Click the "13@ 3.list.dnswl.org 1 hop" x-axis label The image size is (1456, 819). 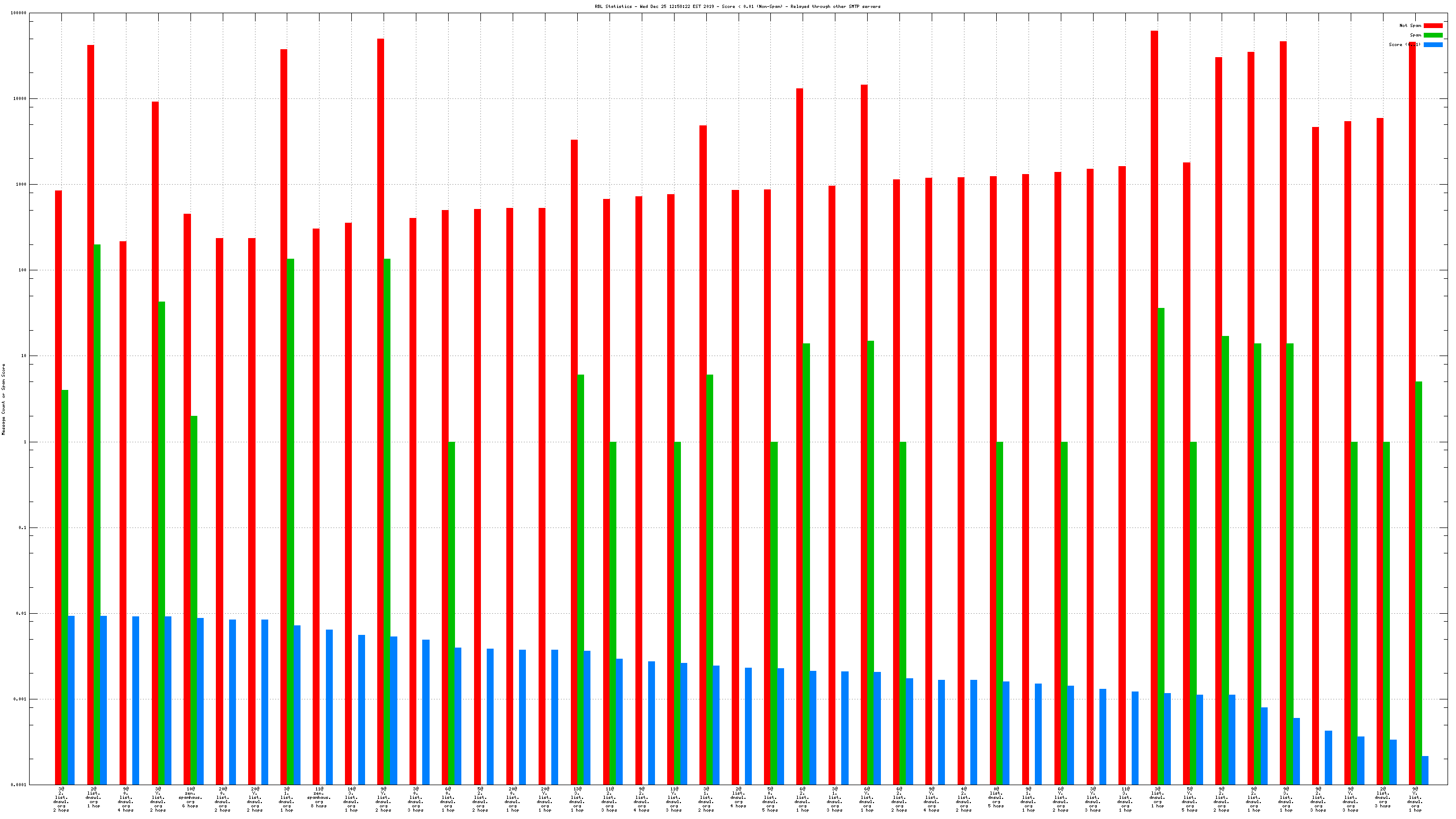(577, 799)
